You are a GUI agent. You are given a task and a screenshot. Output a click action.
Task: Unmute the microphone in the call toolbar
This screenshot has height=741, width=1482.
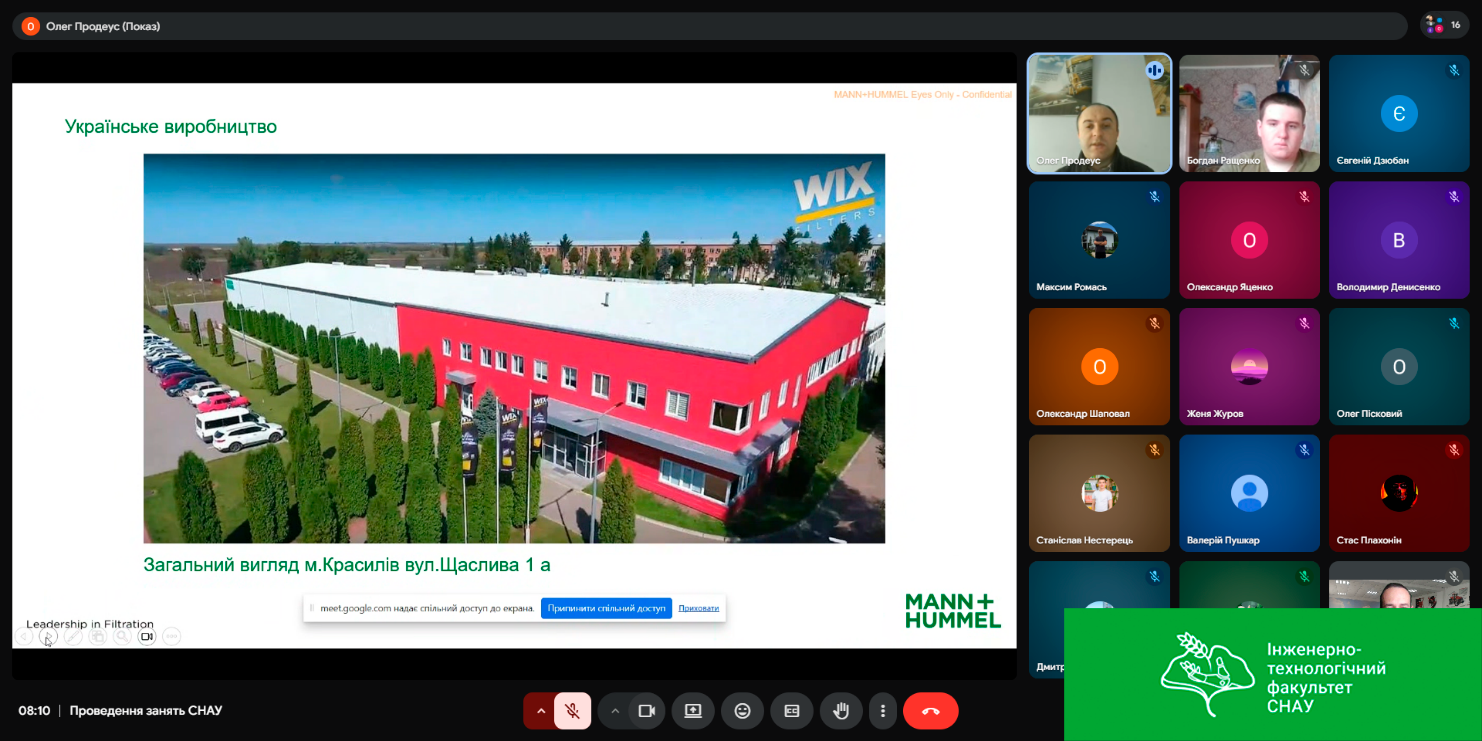[x=572, y=711]
